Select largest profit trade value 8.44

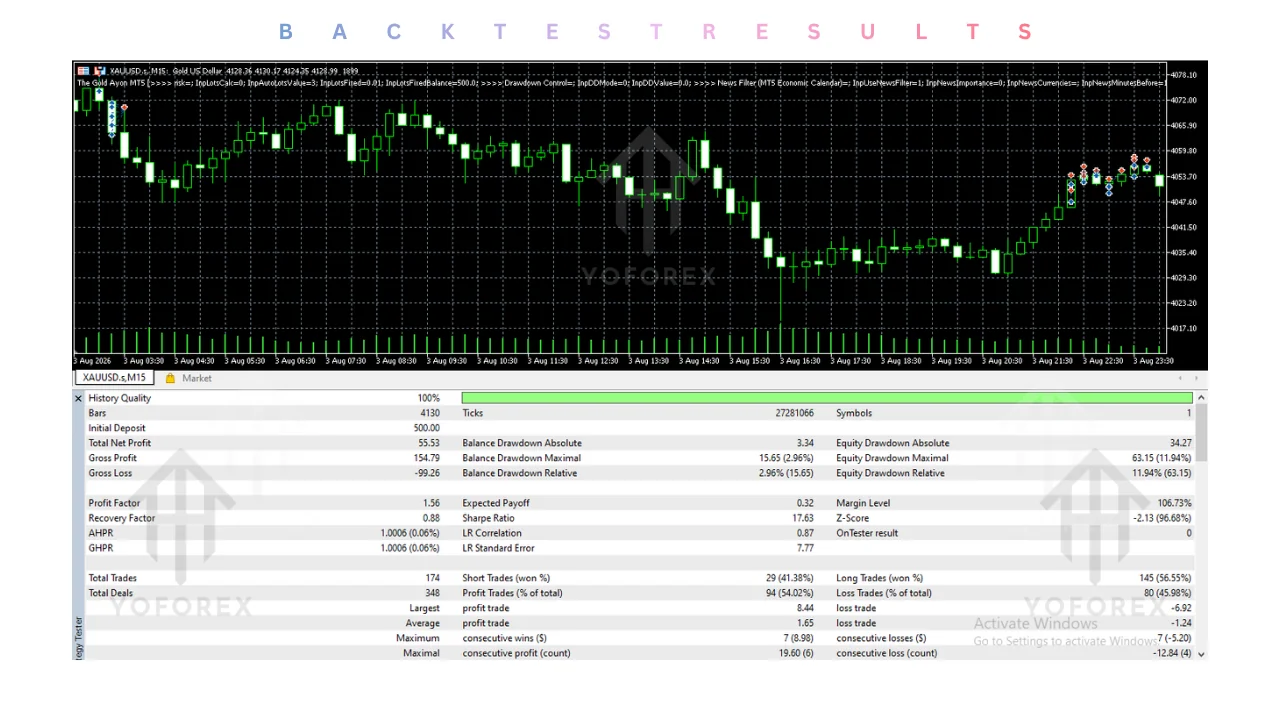pyautogui.click(x=805, y=608)
